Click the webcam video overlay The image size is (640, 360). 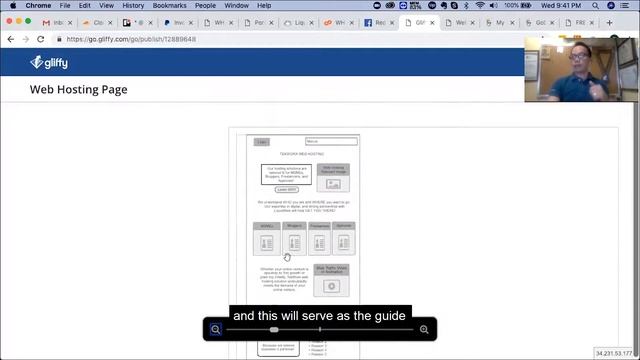tap(581, 69)
